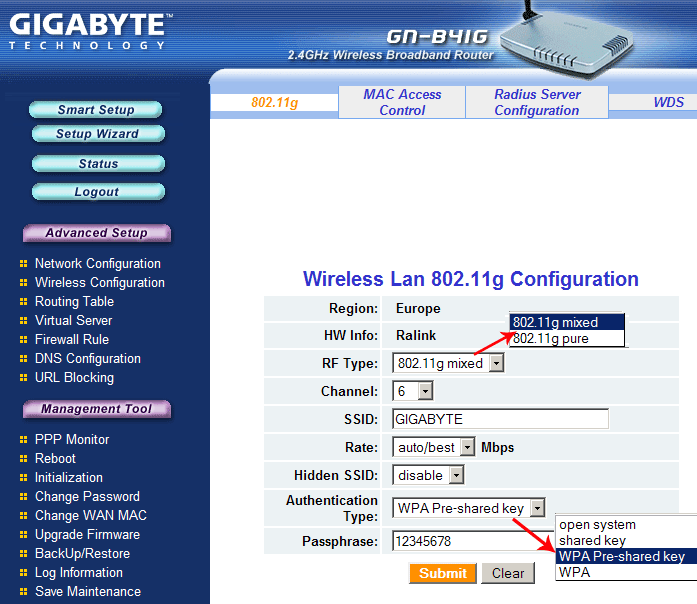Open the Management Tool section
The image size is (697, 604).
96,409
